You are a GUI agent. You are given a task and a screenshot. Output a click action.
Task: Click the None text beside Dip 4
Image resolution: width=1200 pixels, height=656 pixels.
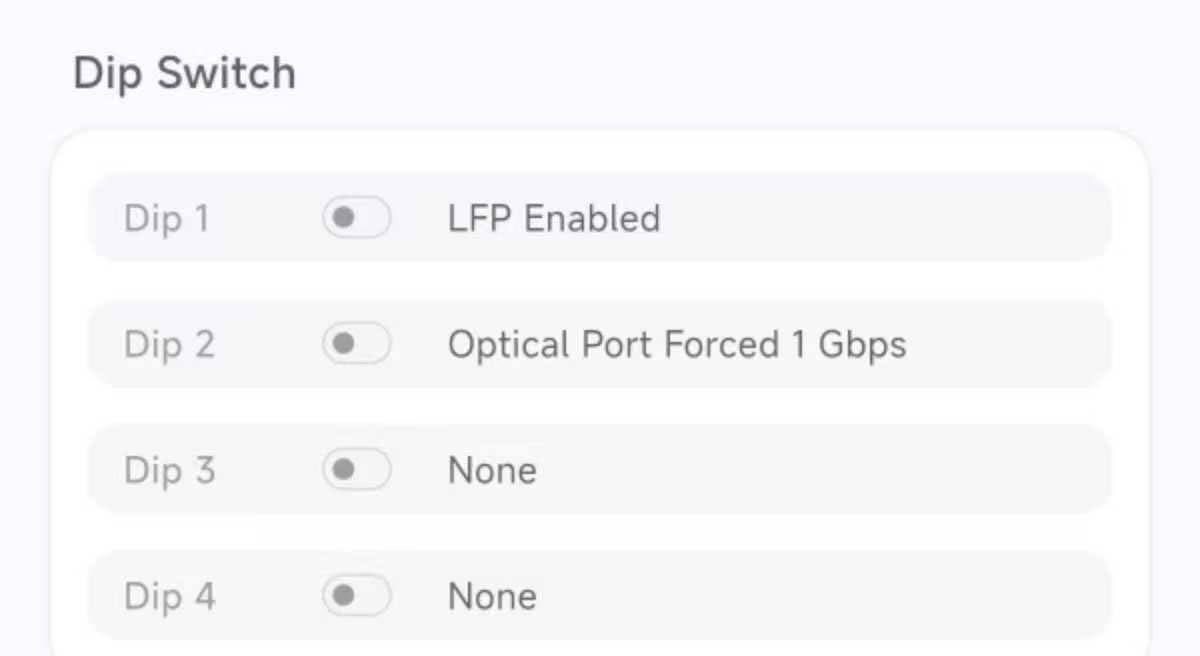click(x=492, y=596)
